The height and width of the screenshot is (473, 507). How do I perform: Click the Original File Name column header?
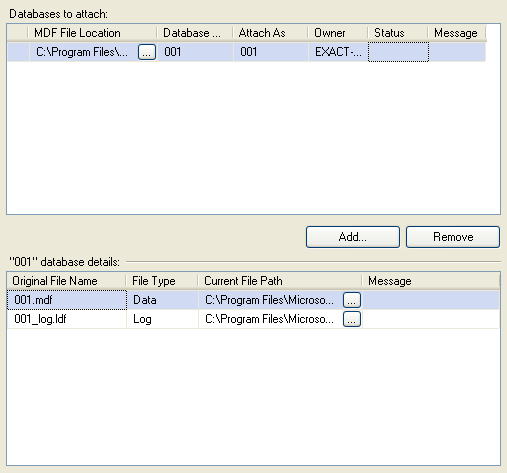[66, 281]
